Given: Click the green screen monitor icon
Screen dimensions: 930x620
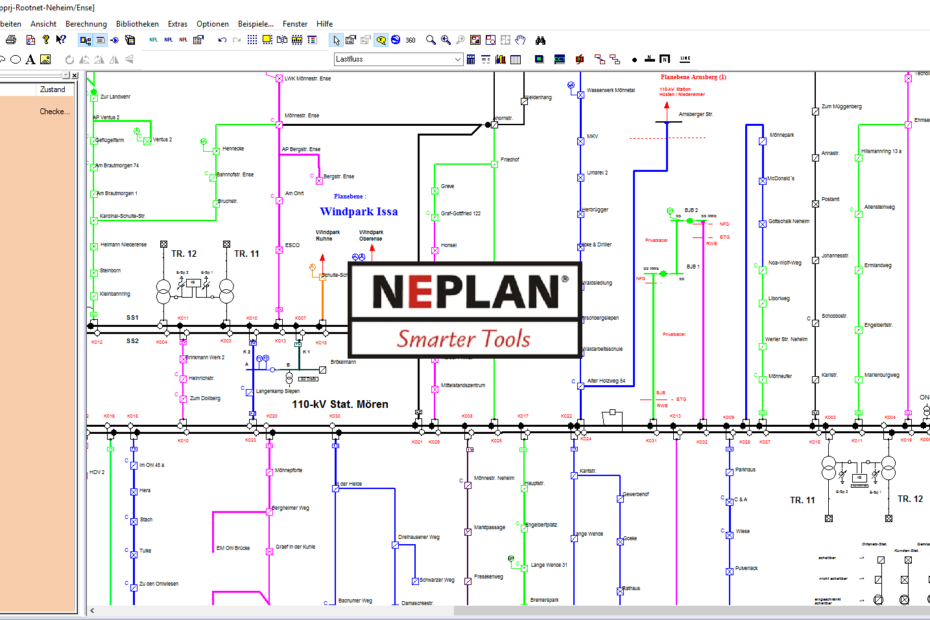Looking at the screenshot, I should pos(539,59).
